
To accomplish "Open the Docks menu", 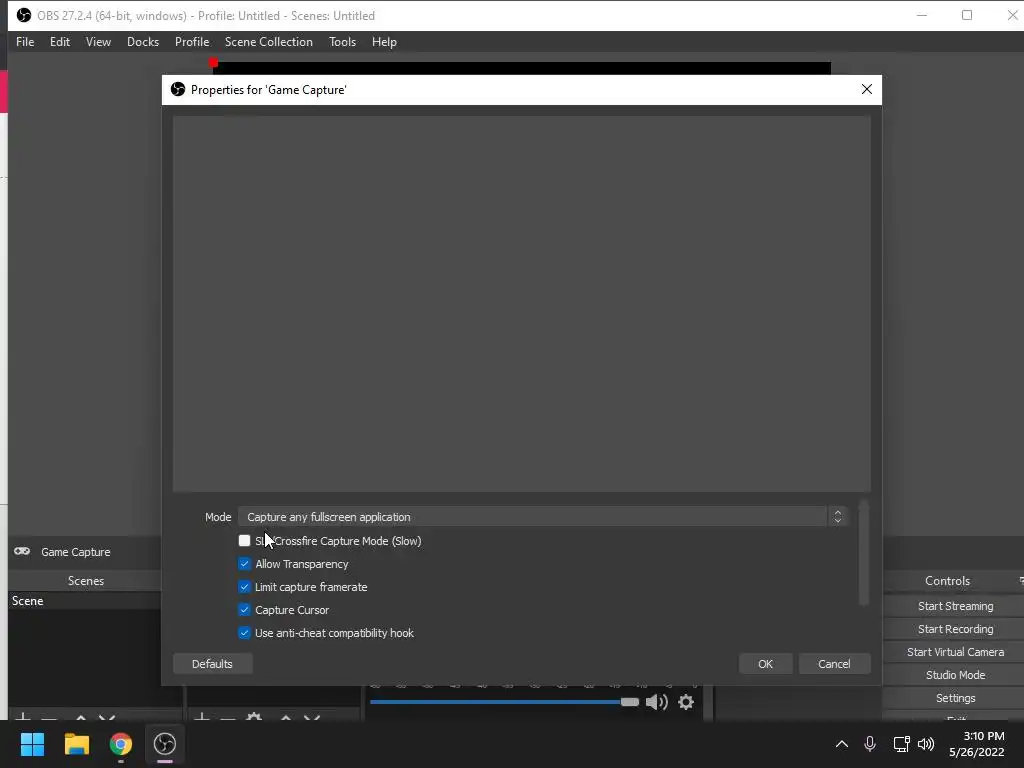I will pos(143,42).
